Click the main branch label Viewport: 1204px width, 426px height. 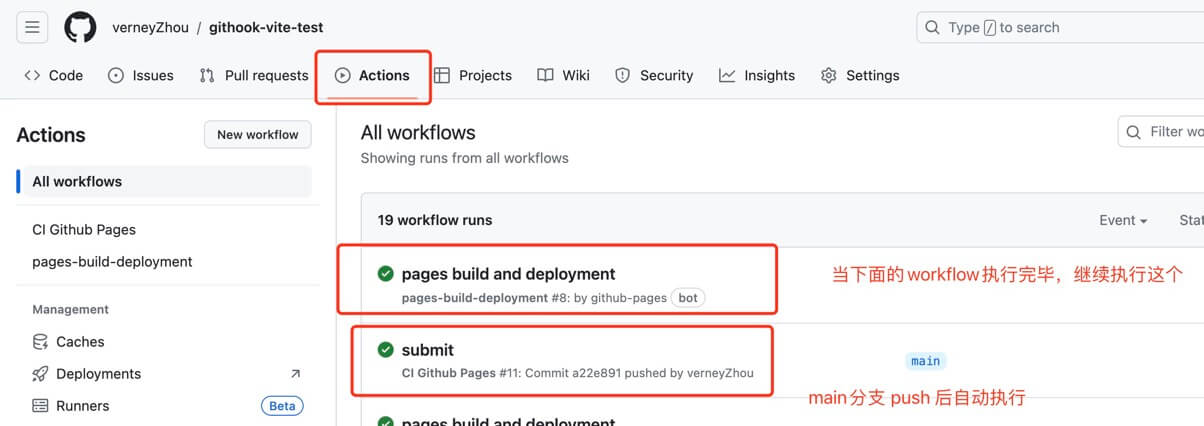(925, 361)
